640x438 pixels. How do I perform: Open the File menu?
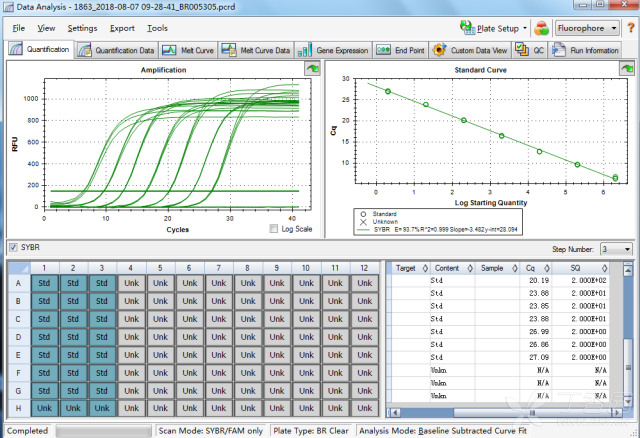[x=18, y=28]
